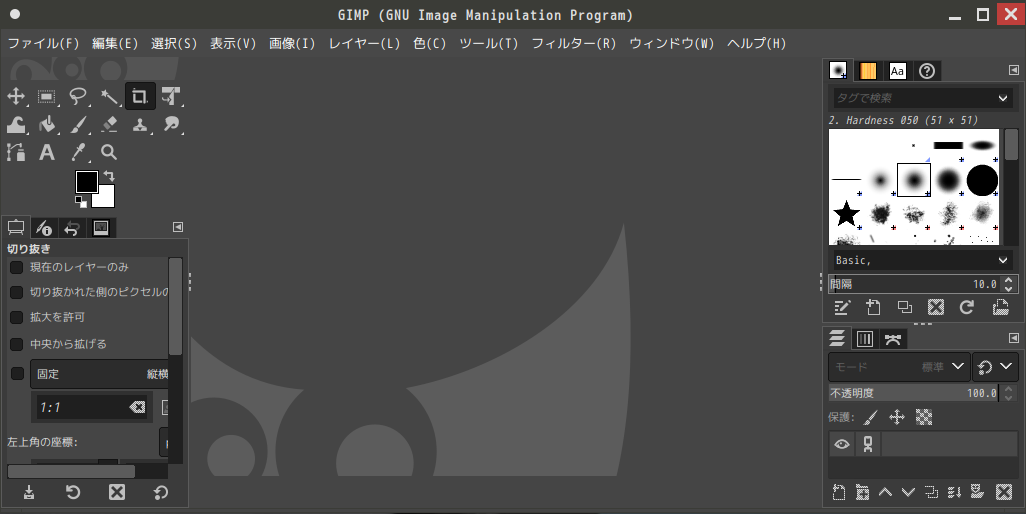This screenshot has width=1026, height=514.
Task: Create a new brush
Action: [874, 307]
